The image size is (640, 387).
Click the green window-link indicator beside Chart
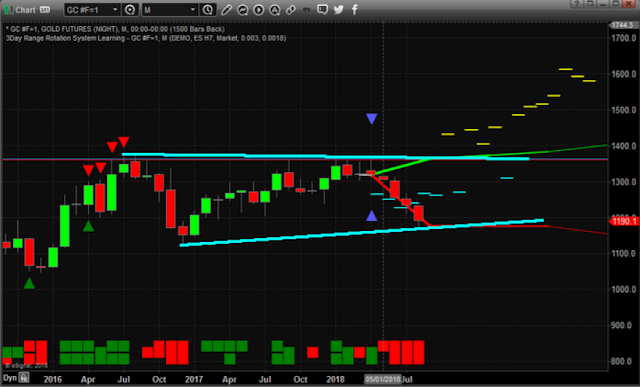8,9
